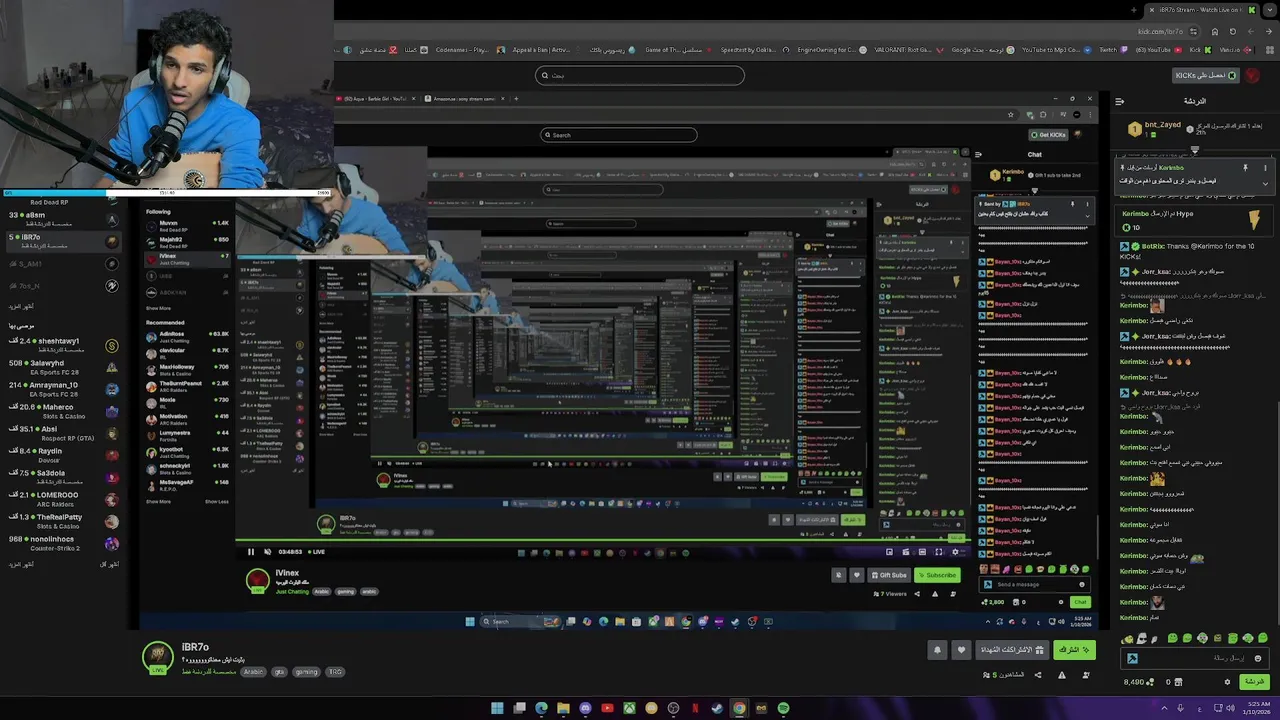Viewport: 1280px width, 720px height.
Task: Toggle follow heart for iBR7o channel
Action: 961,650
